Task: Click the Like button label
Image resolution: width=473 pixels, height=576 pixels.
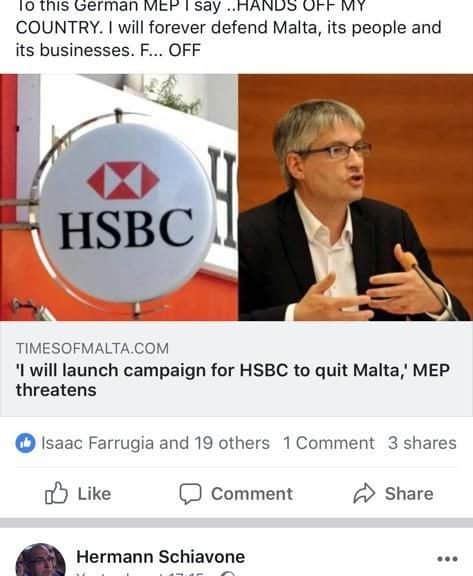Action: pyautogui.click(x=94, y=494)
